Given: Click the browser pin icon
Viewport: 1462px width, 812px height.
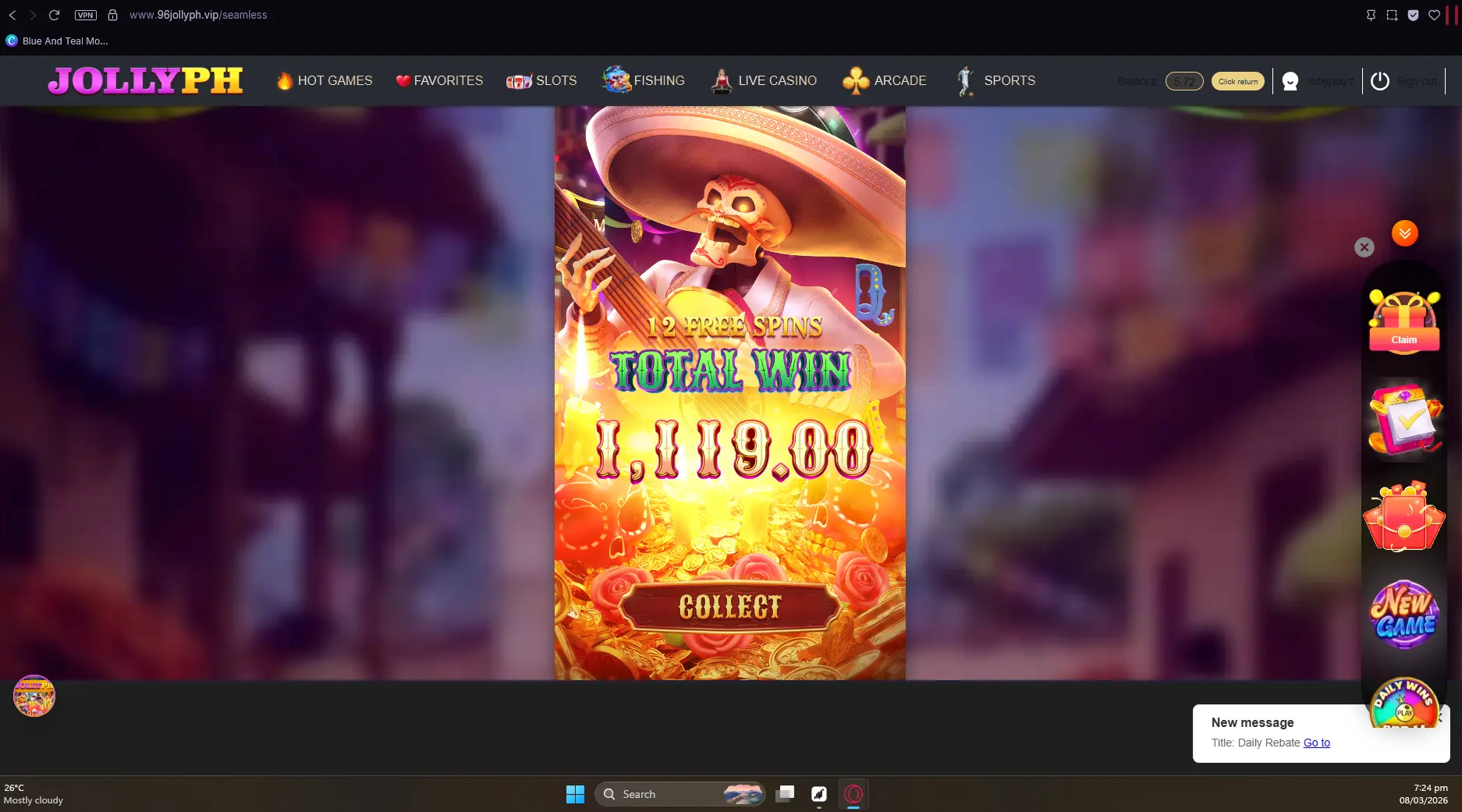Looking at the screenshot, I should point(1371,15).
